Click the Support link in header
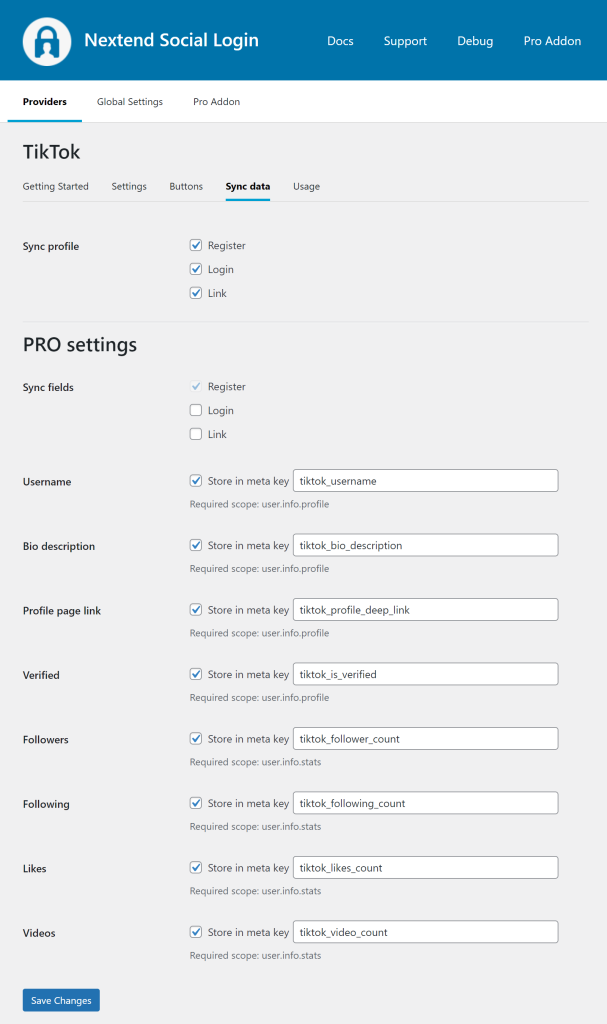 click(x=405, y=41)
